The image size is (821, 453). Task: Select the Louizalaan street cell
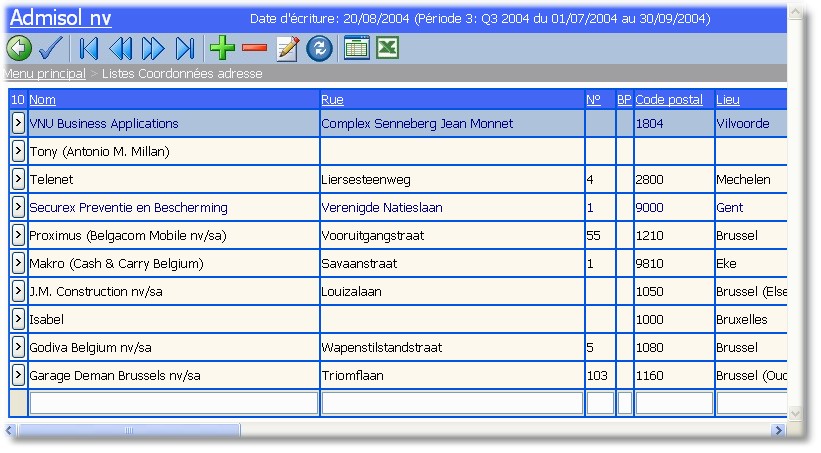452,292
